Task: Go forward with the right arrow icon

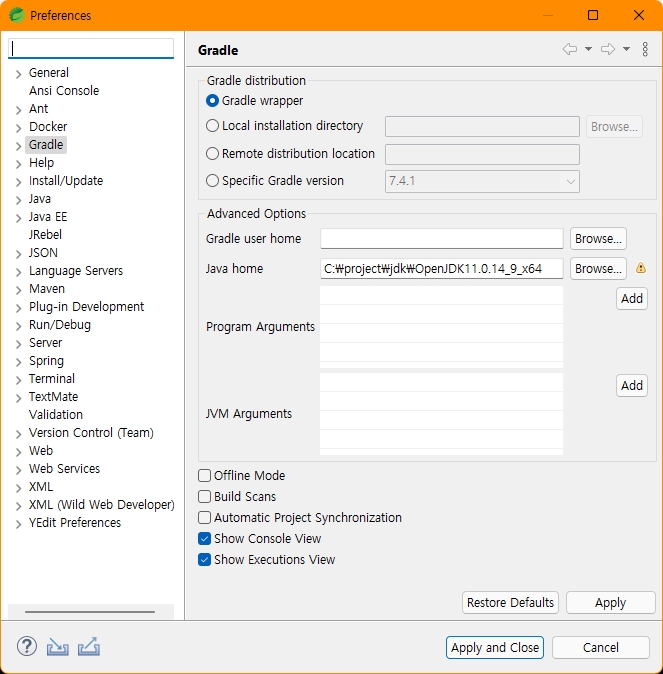Action: tap(608, 49)
